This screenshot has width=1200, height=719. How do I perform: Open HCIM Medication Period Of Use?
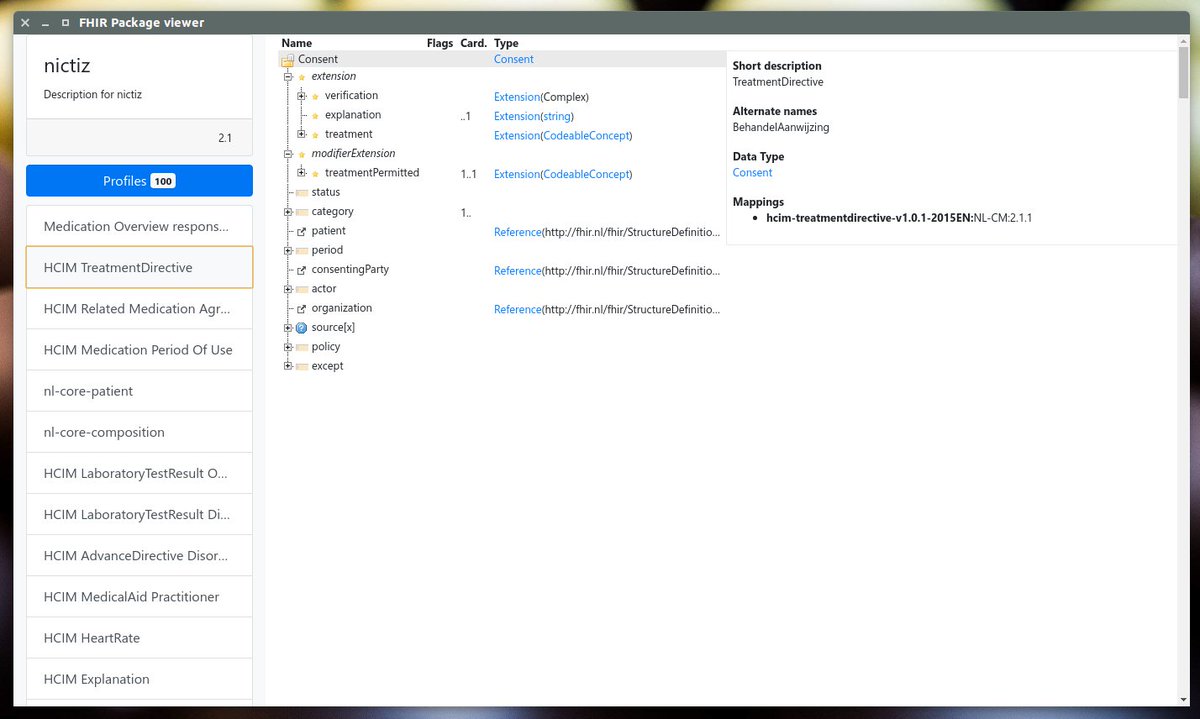click(x=139, y=350)
